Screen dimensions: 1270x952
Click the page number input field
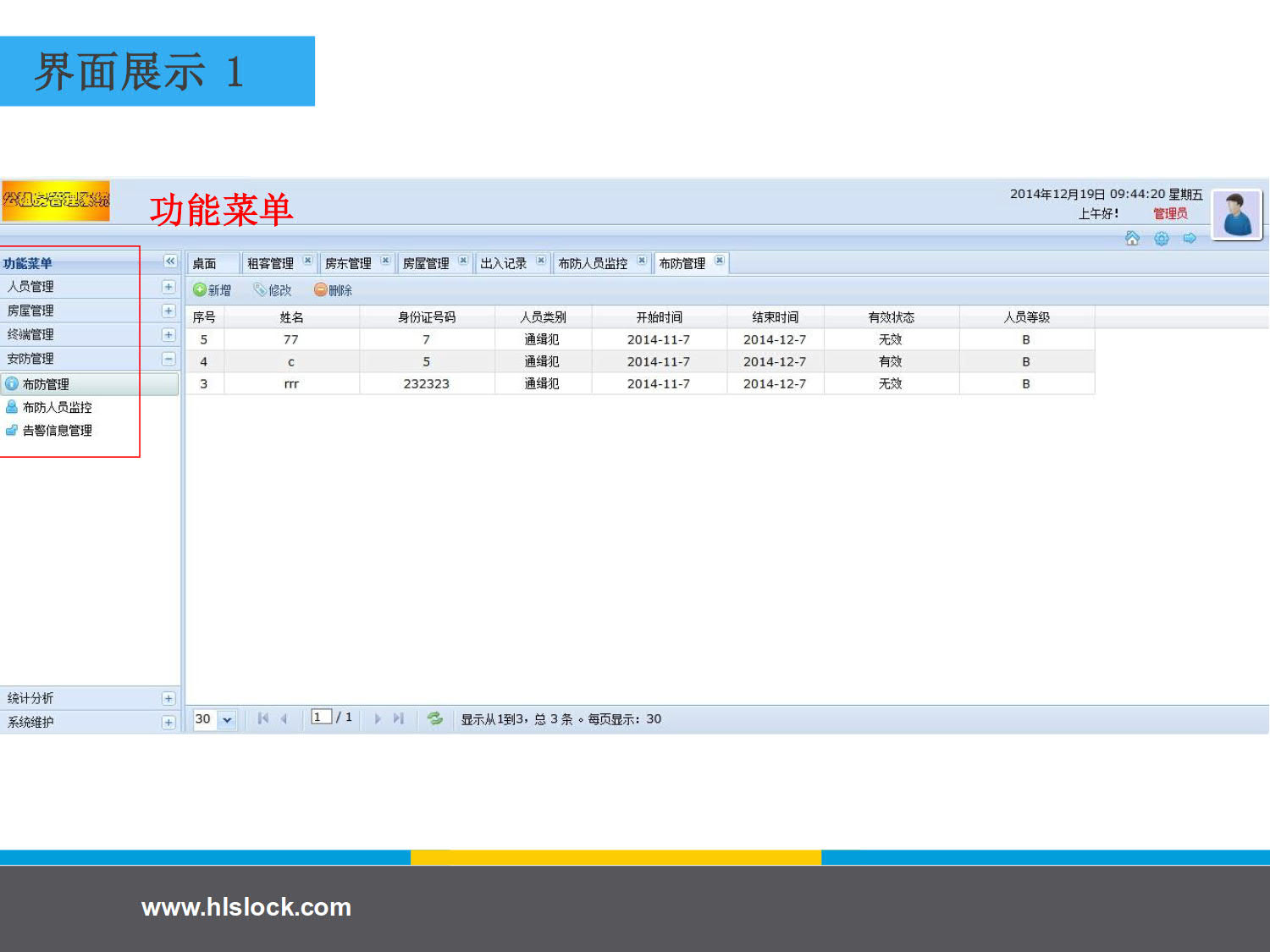tap(321, 717)
